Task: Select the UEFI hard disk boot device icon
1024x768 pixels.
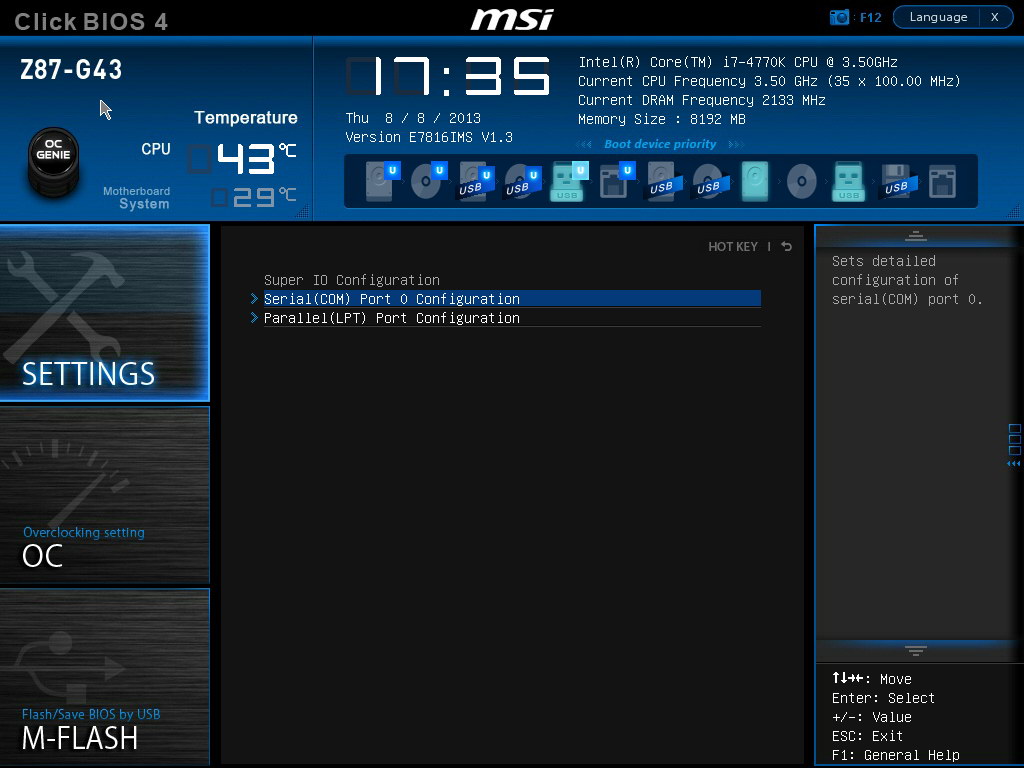Action: click(382, 181)
